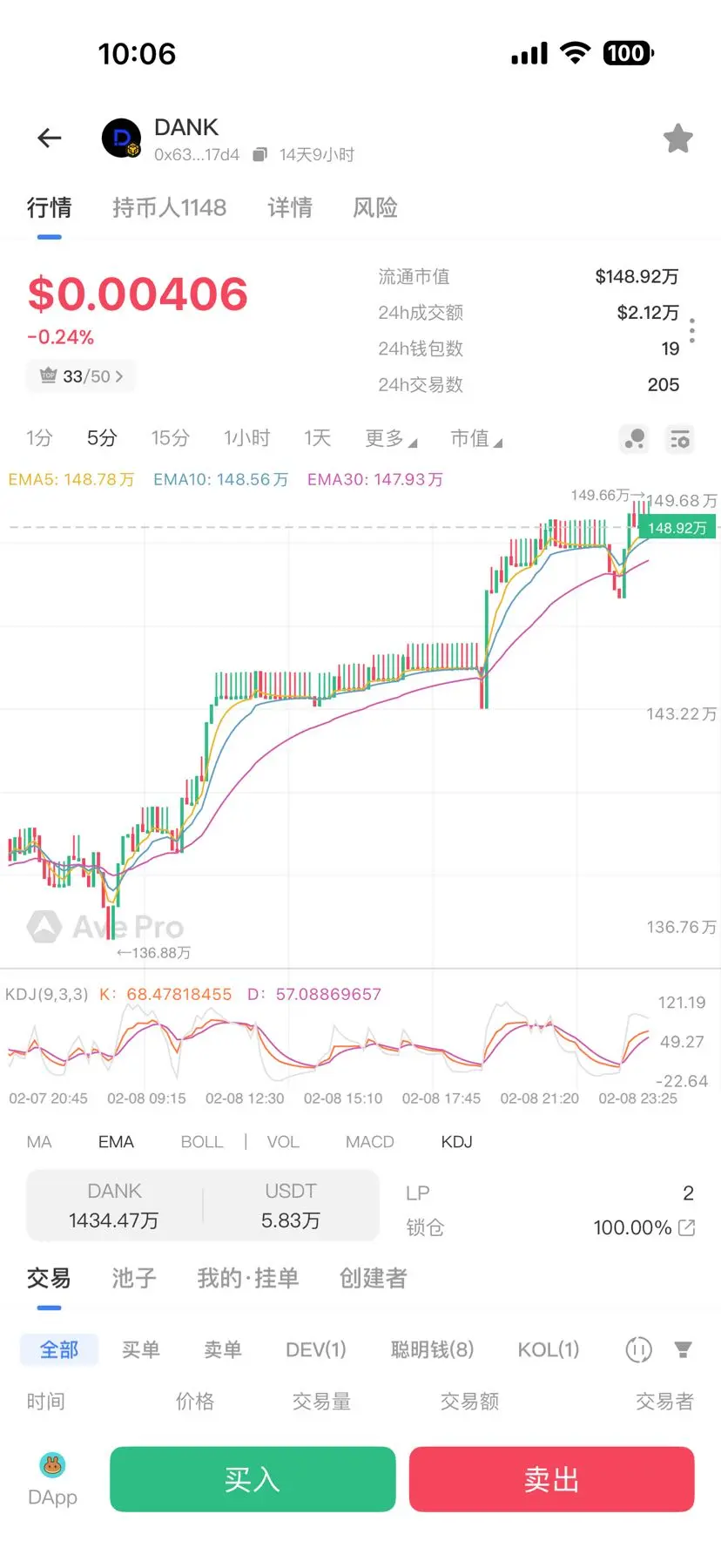Open the locked liquidity external link icon
Viewport: 721px width, 1568px height.
point(686,1227)
